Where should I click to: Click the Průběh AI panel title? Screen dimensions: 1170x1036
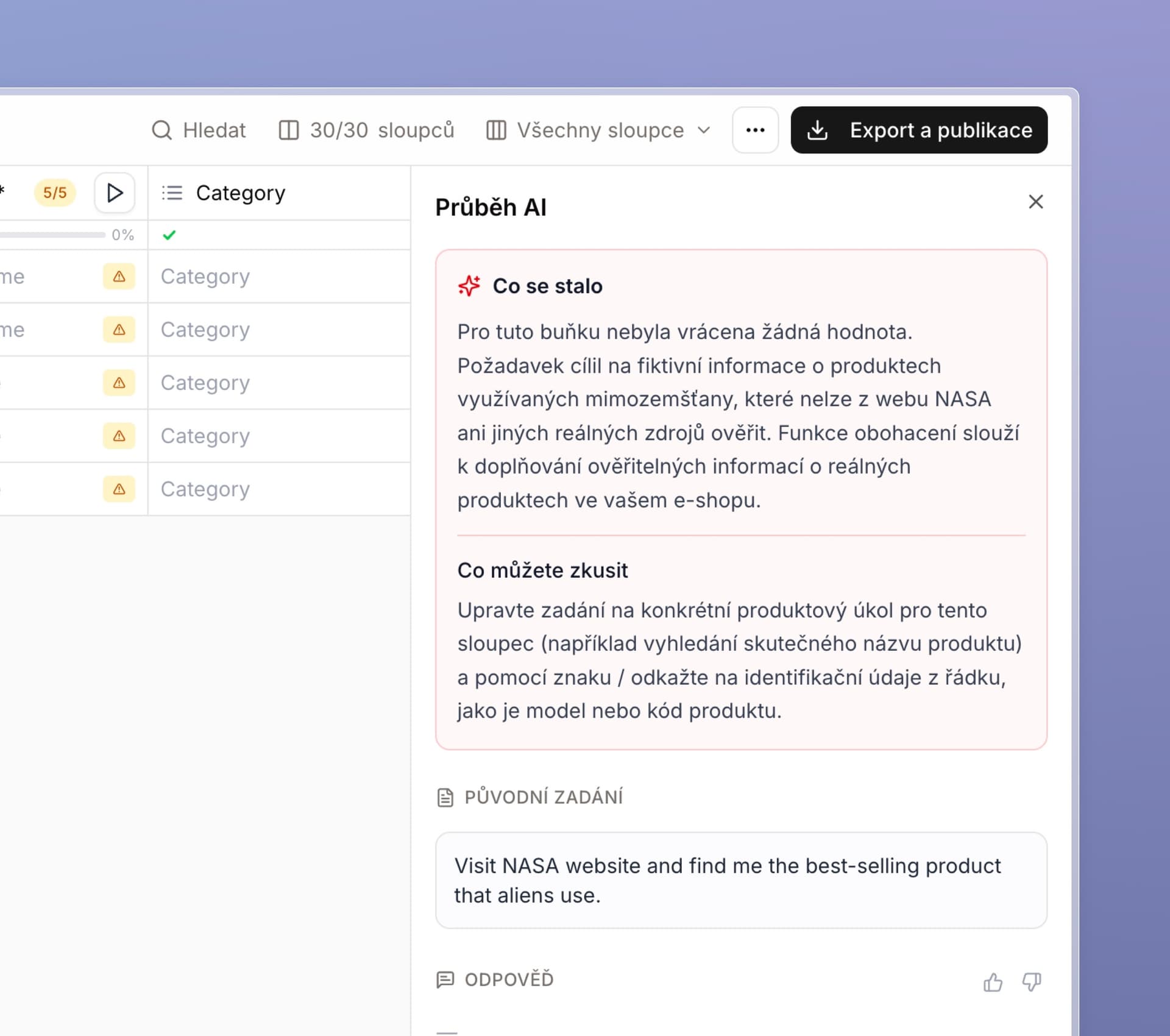[x=491, y=208]
